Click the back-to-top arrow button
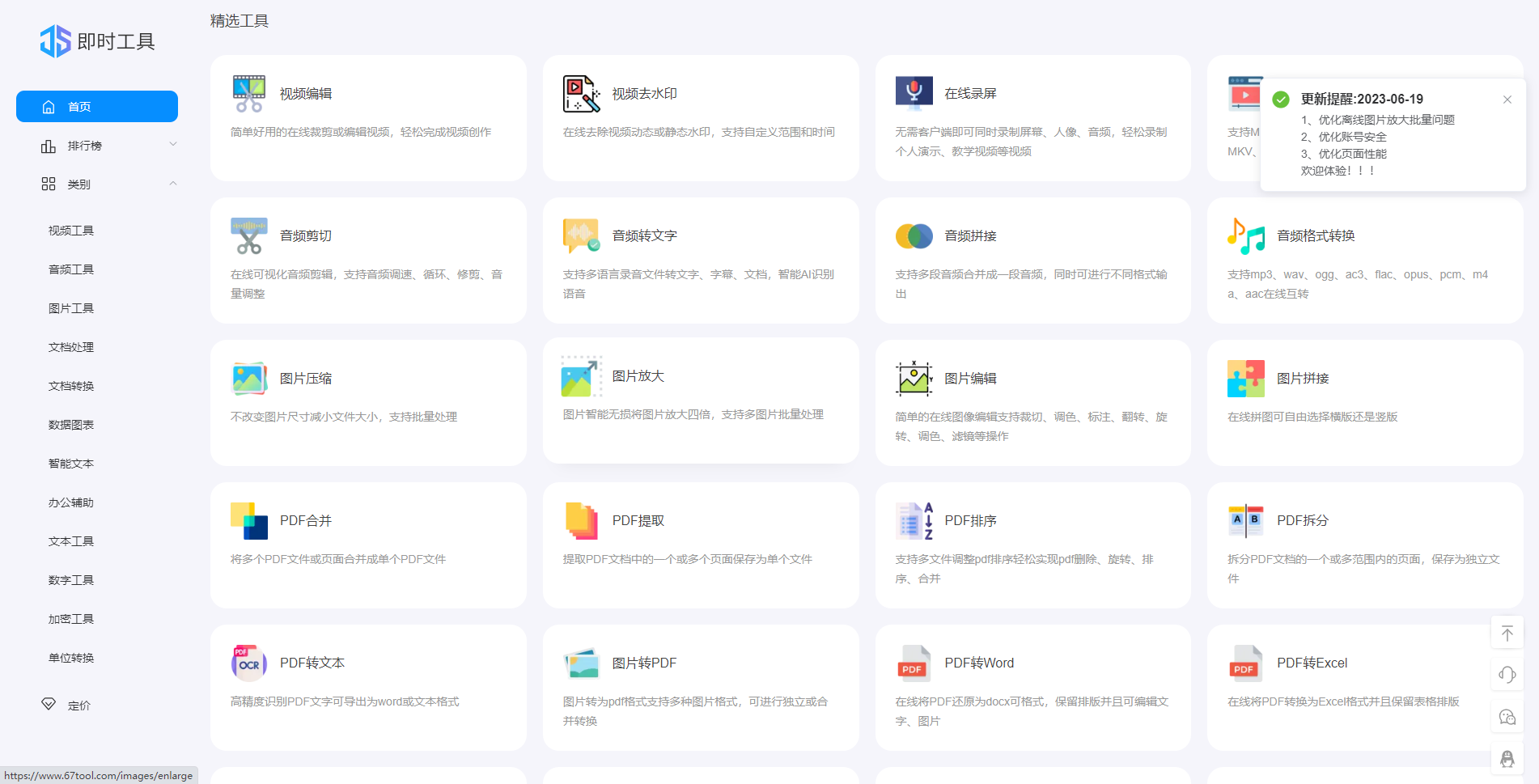The height and width of the screenshot is (784, 1539). tap(1507, 633)
